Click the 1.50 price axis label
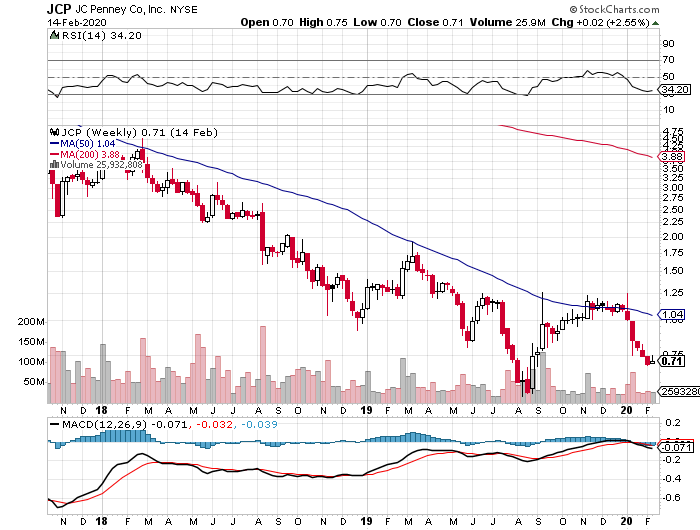This screenshot has height=530, width=700. click(x=673, y=271)
